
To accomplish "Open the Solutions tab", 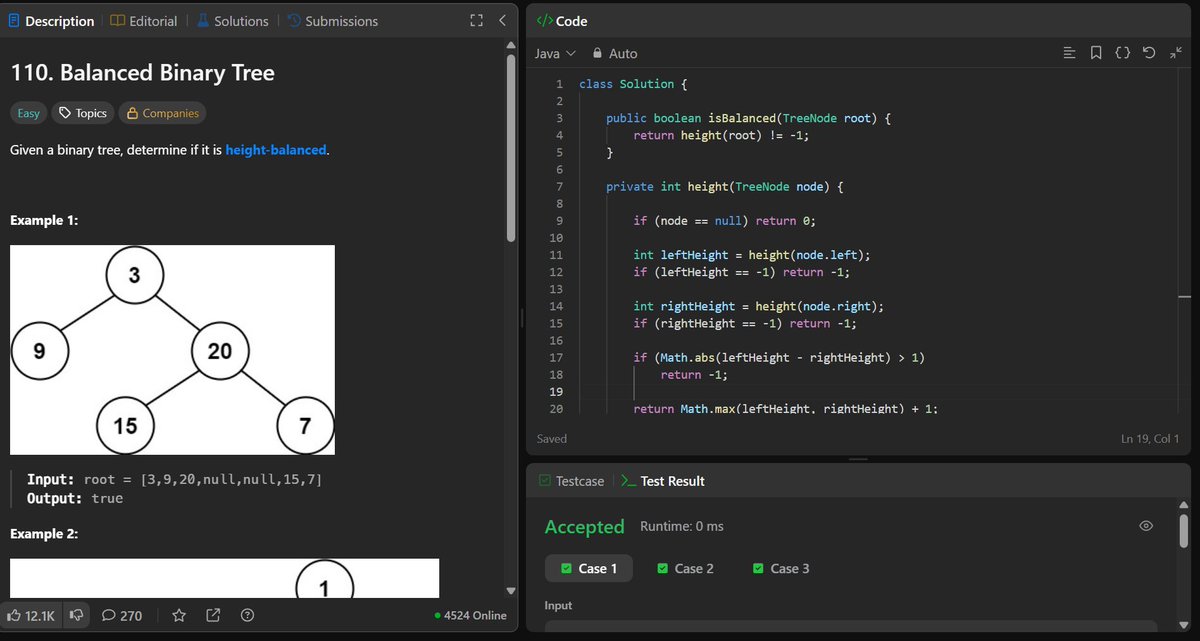I will click(x=232, y=21).
